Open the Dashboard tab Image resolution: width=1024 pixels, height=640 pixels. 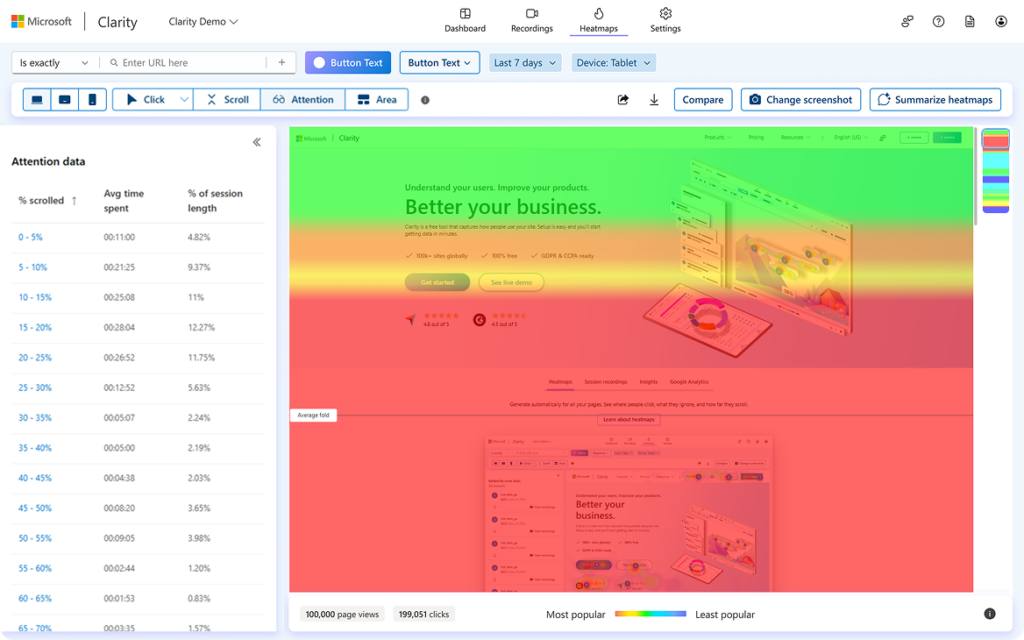465,20
